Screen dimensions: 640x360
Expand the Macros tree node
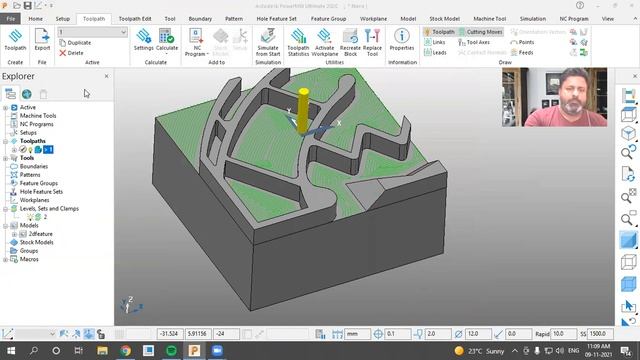coord(5,260)
